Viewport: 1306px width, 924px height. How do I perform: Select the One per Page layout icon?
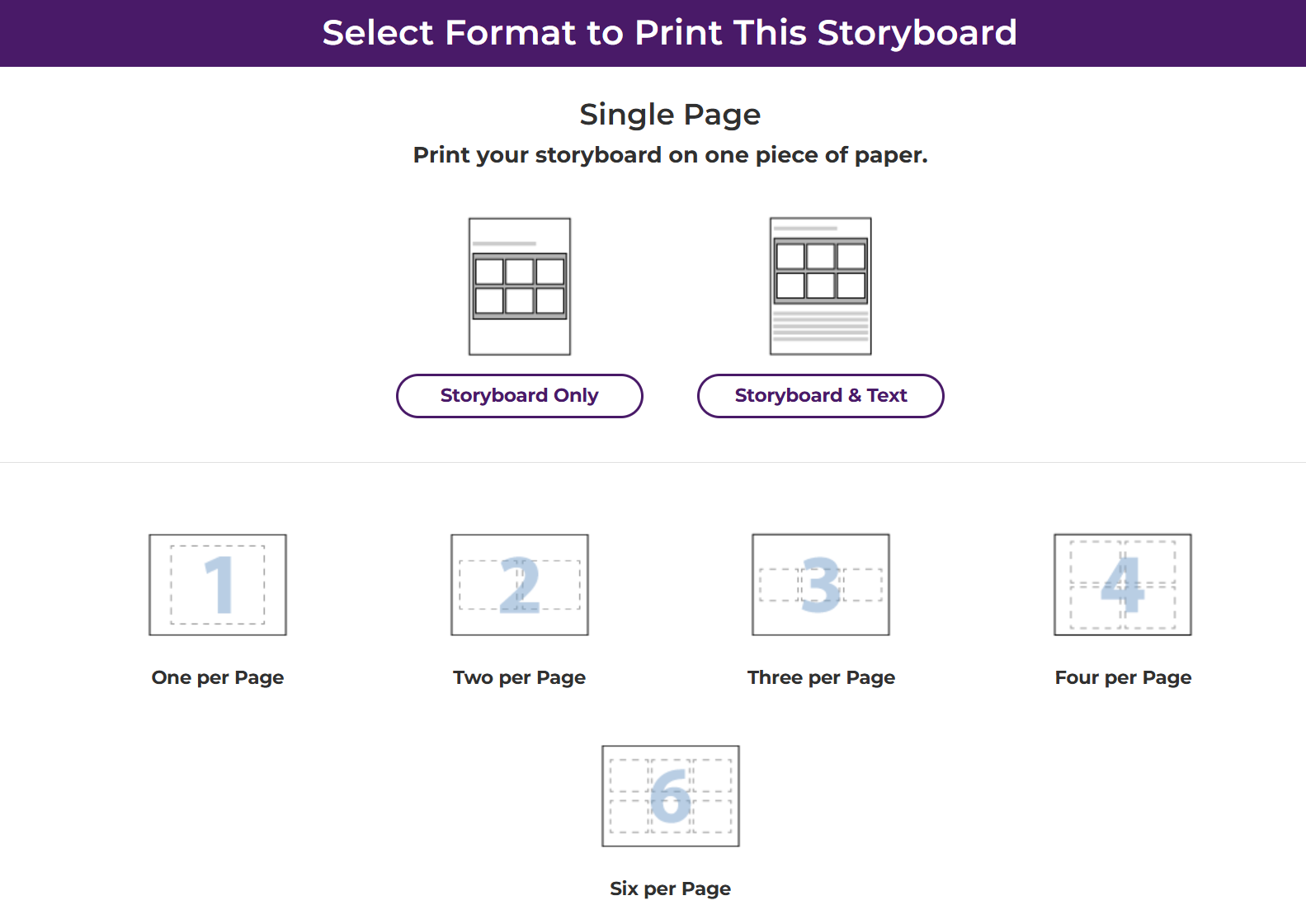(x=218, y=585)
